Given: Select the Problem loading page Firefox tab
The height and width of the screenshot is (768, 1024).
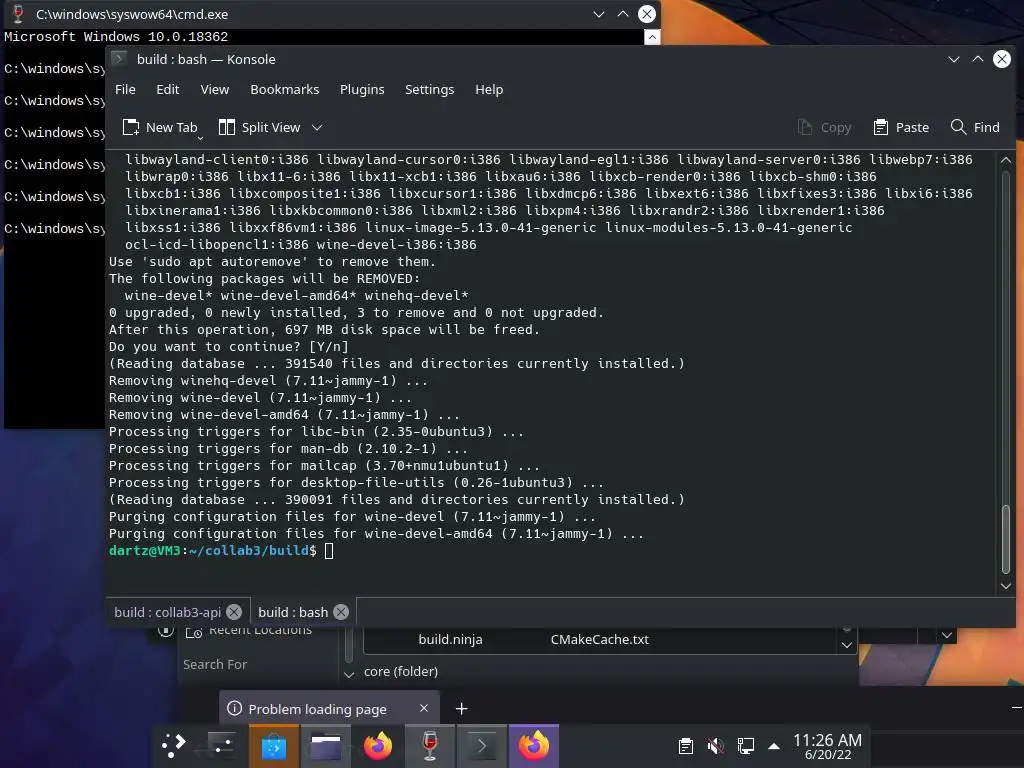Looking at the screenshot, I should (328, 709).
